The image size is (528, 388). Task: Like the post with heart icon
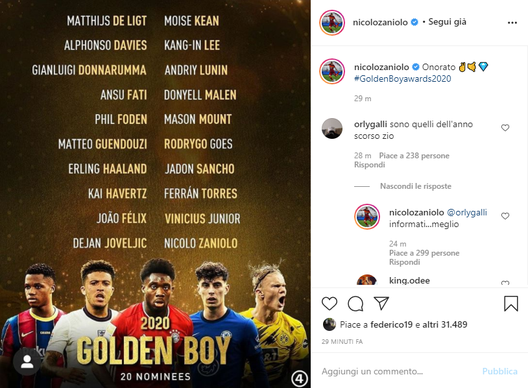[329, 303]
